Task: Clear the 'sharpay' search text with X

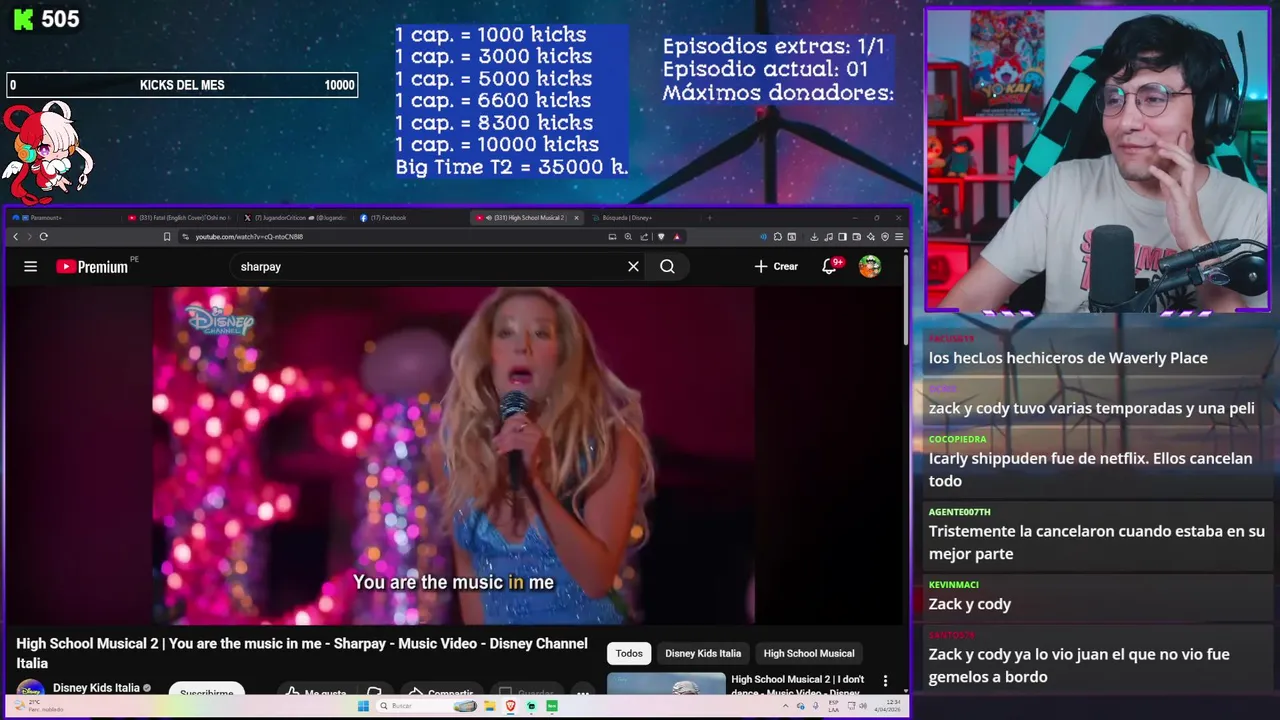Action: [633, 266]
